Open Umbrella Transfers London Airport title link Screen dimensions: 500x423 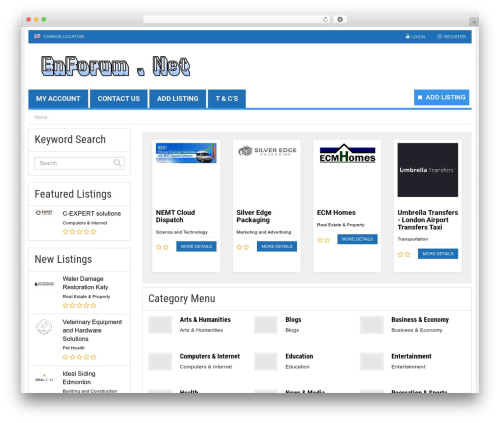[428, 220]
